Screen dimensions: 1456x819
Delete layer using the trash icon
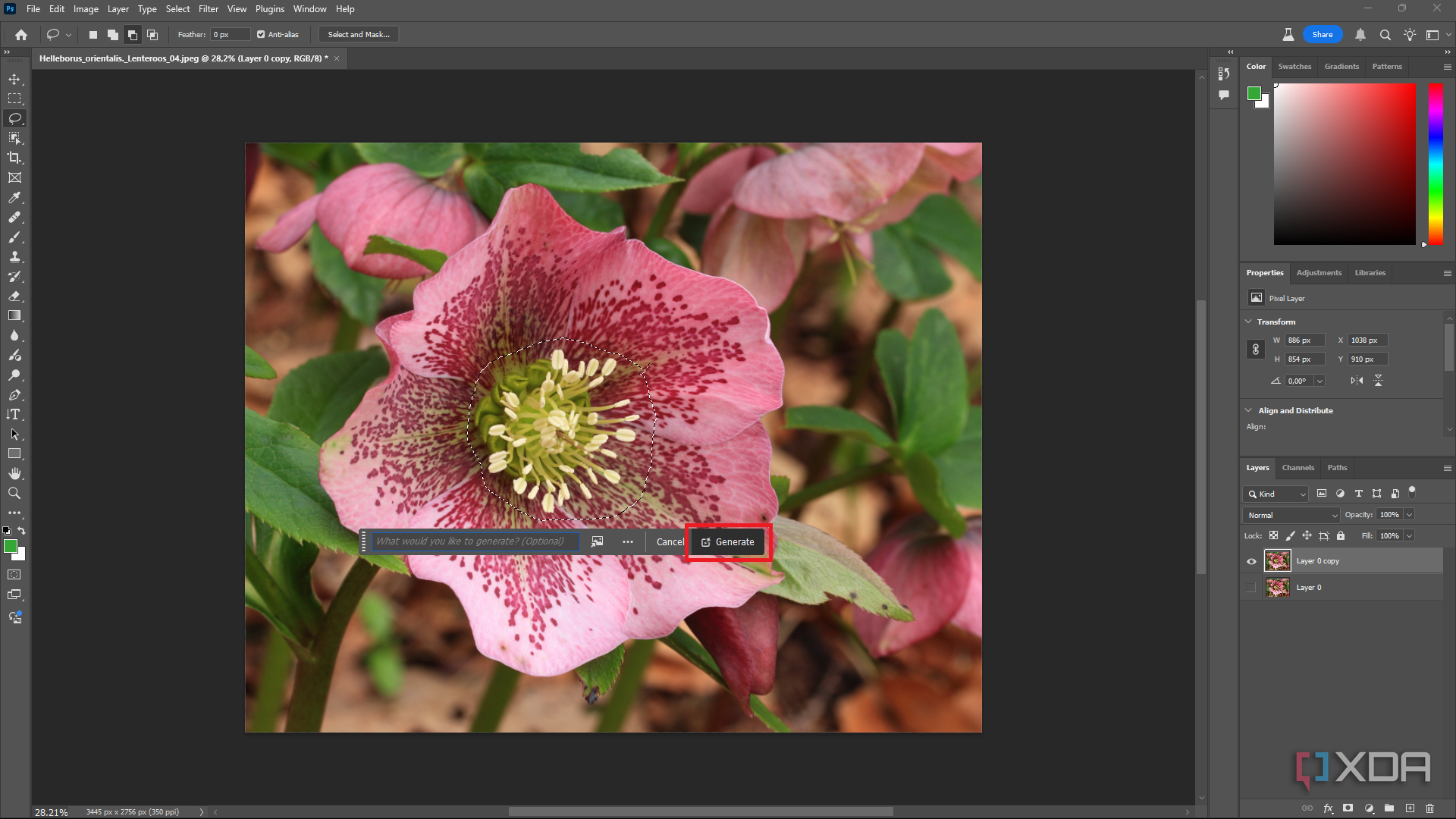[1430, 808]
